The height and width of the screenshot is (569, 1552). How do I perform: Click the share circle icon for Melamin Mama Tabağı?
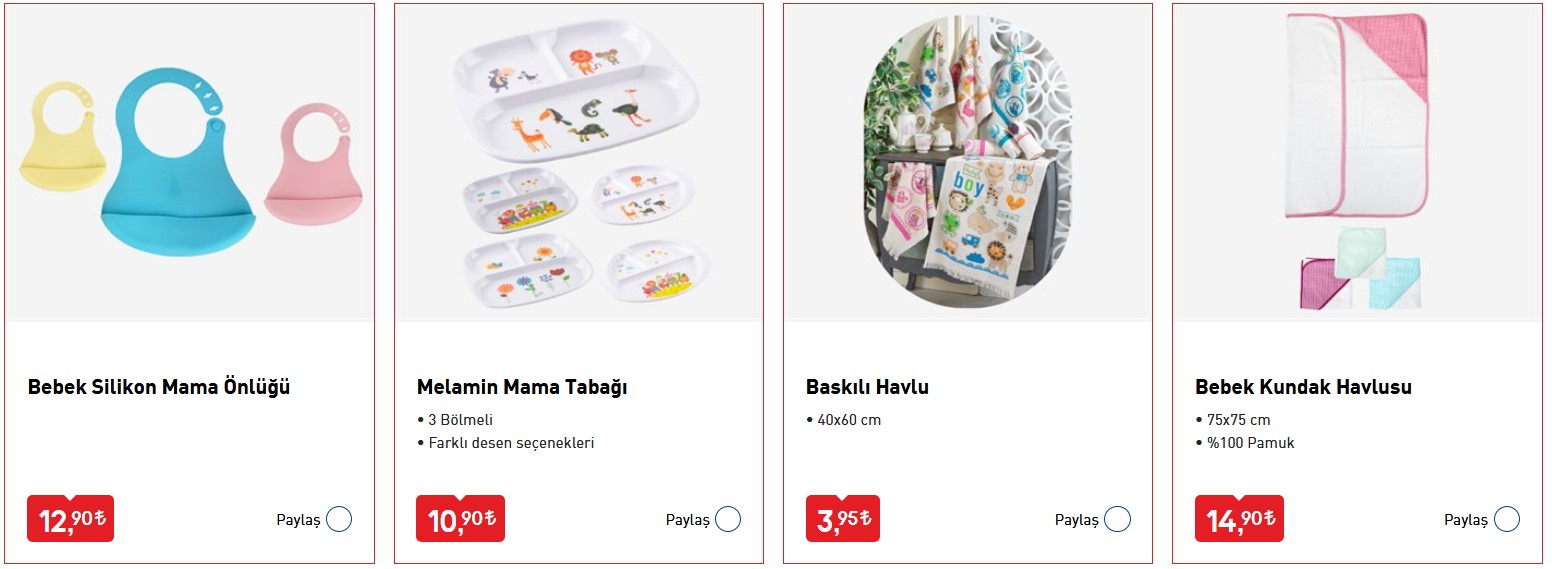click(728, 520)
